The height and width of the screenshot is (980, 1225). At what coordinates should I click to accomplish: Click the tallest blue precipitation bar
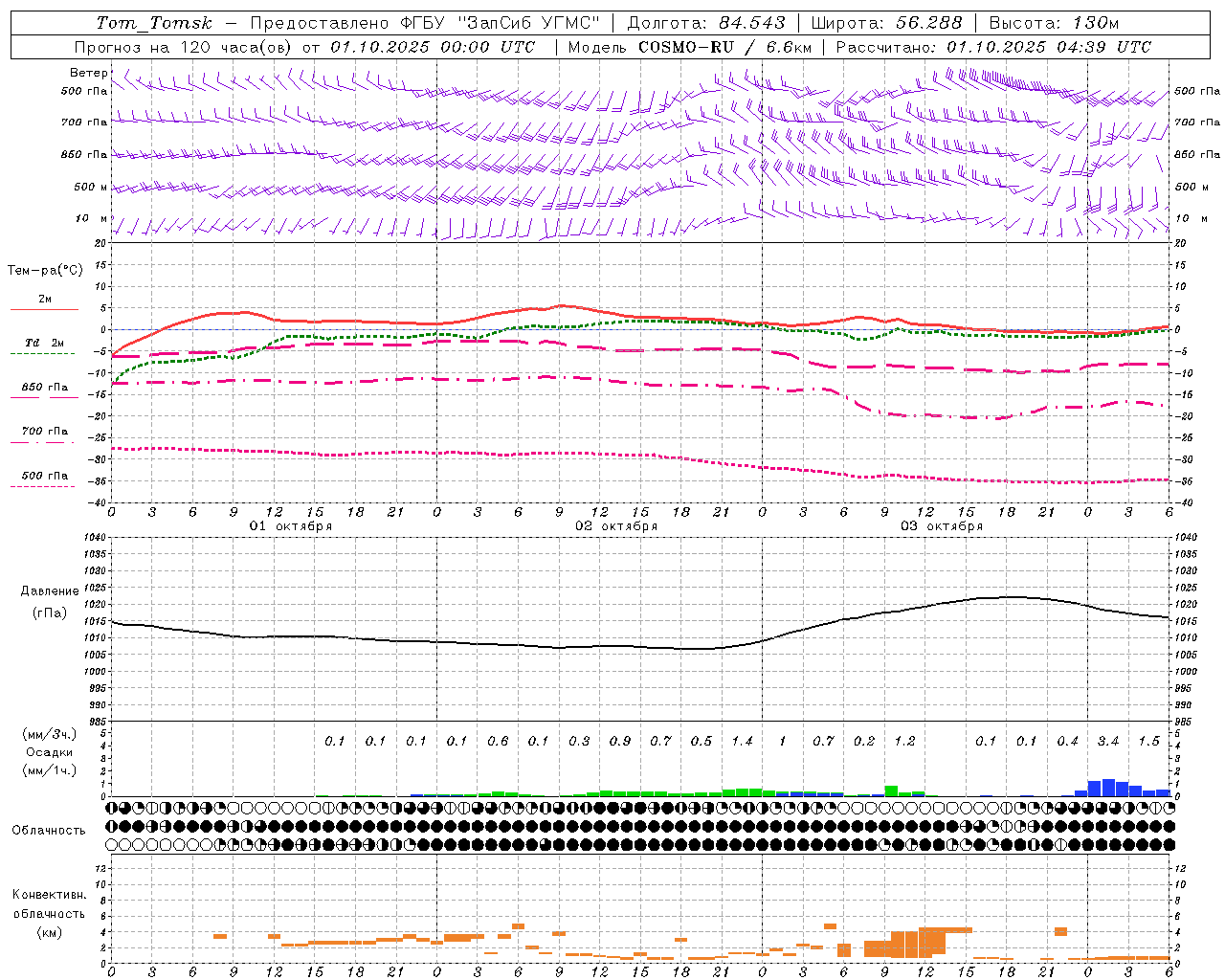(x=1108, y=788)
